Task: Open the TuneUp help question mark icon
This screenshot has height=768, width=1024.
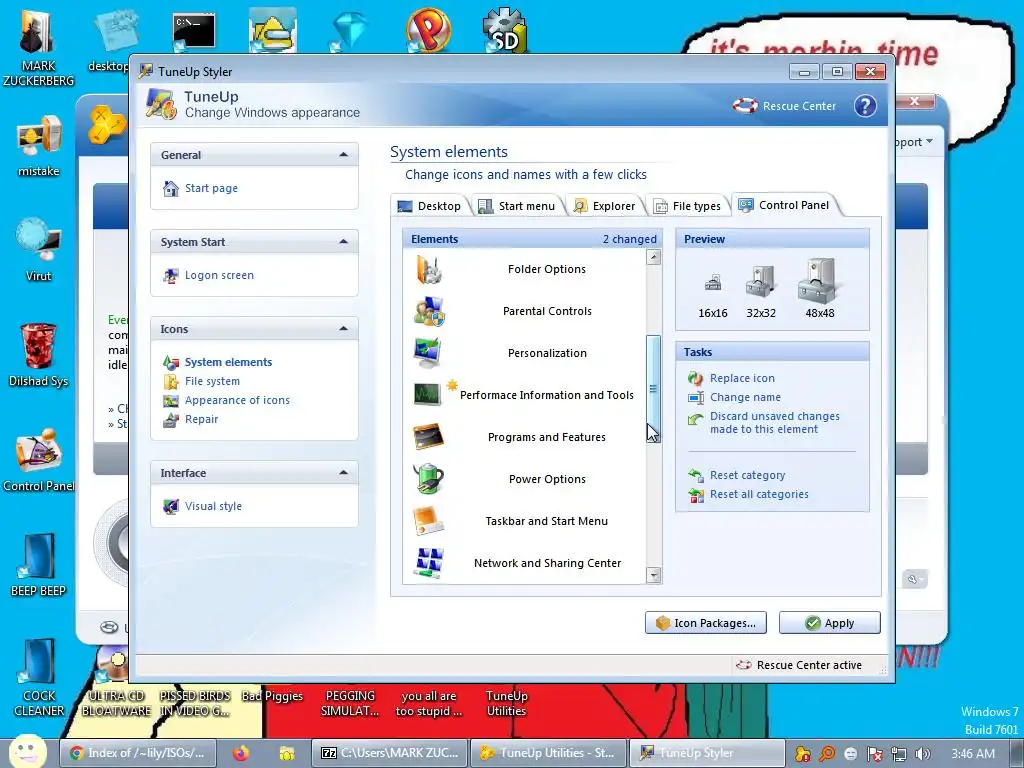Action: pos(865,106)
